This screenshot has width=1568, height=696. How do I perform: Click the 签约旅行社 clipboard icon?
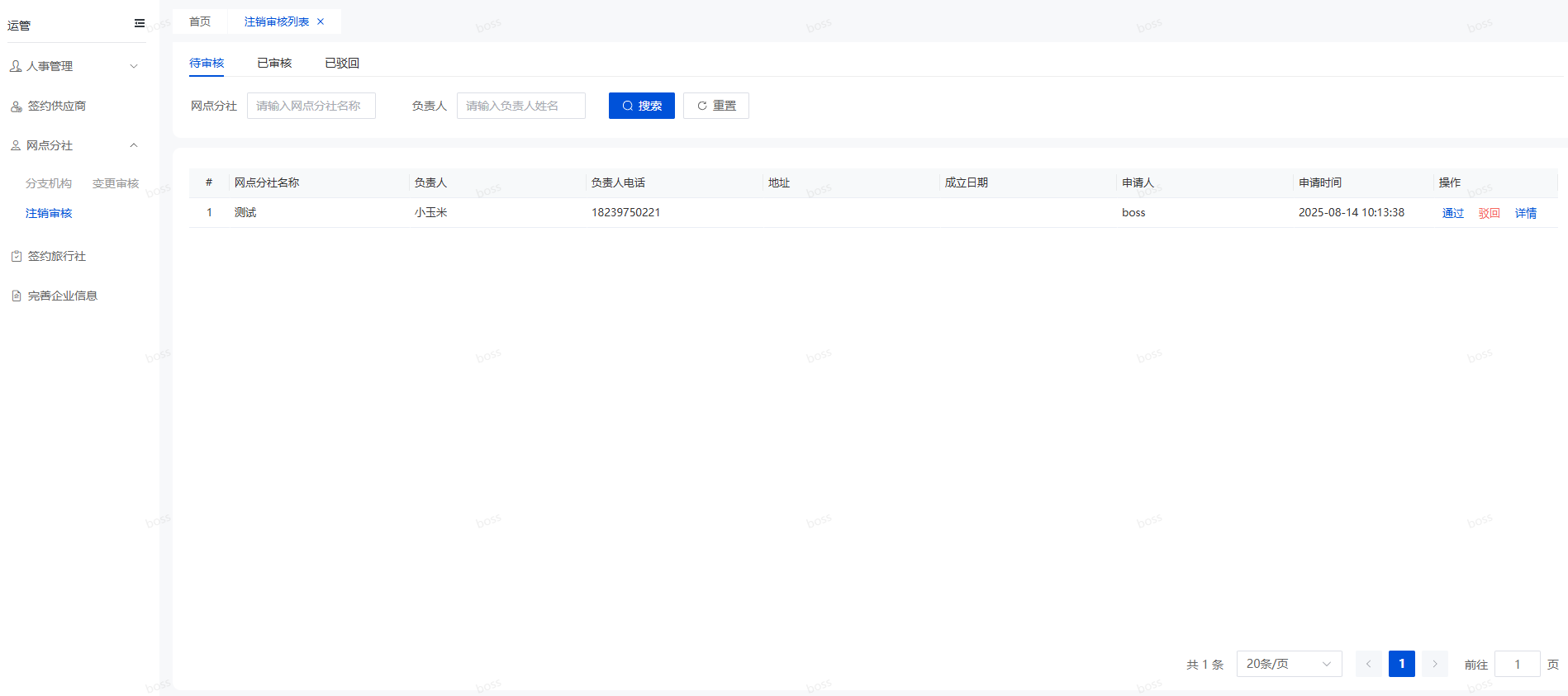[x=16, y=256]
